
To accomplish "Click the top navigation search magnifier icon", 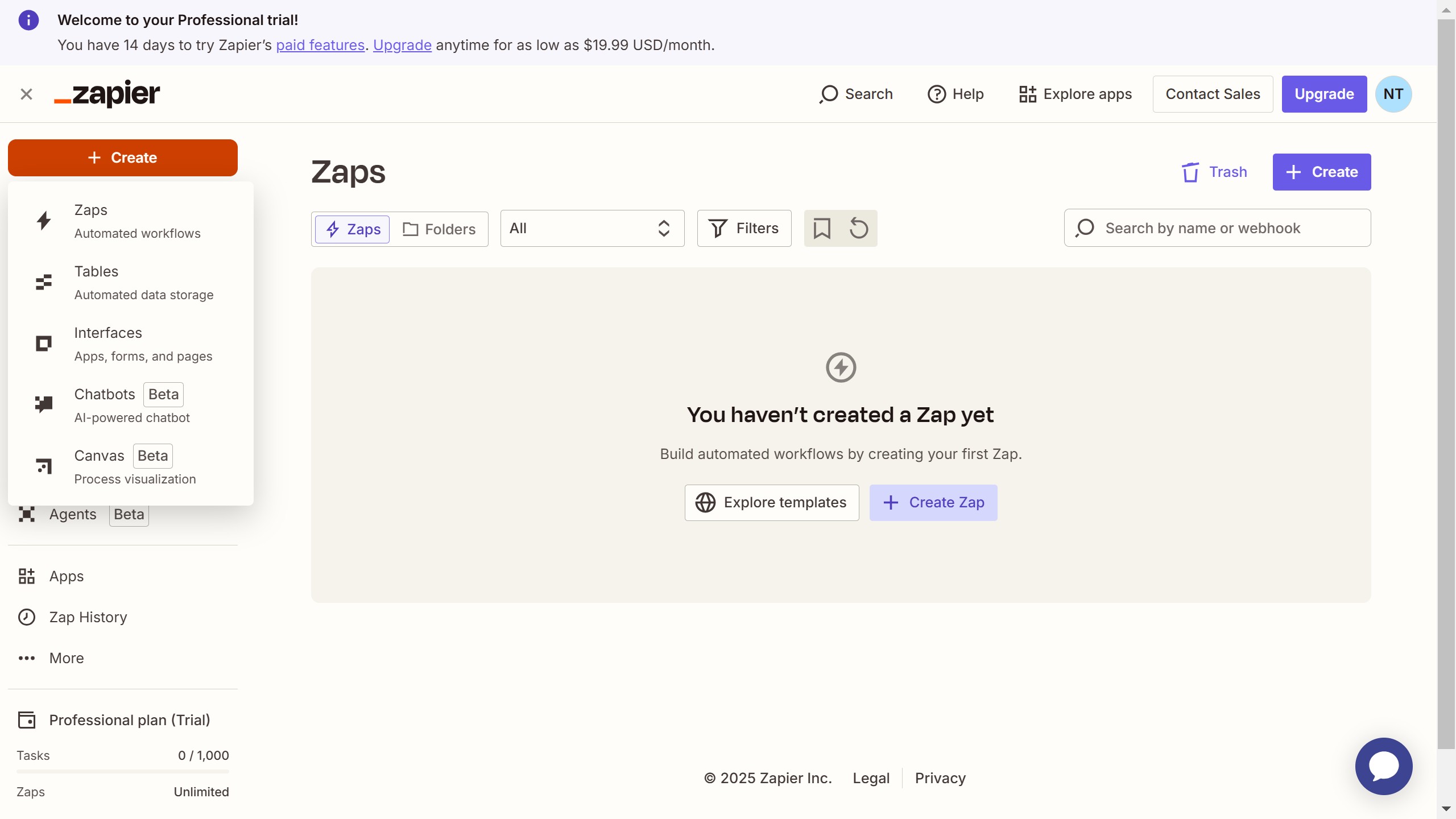I will pos(829,94).
